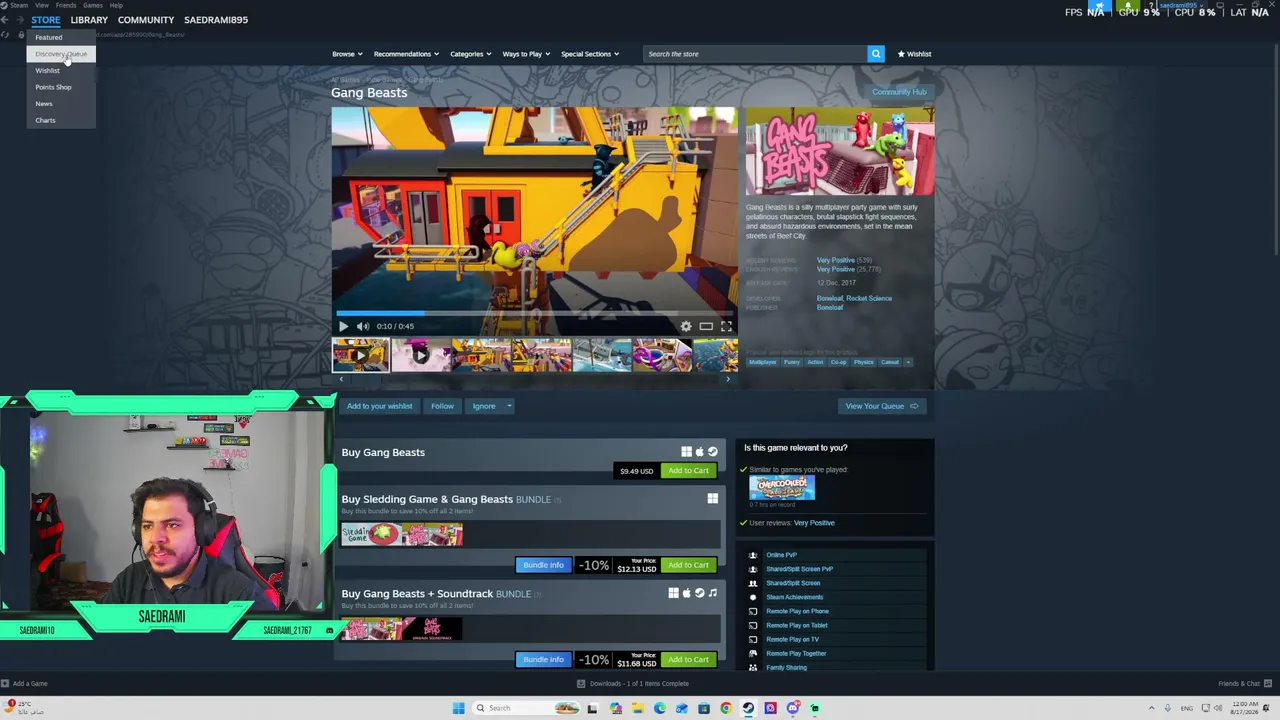Open Ways to Play dropdown
1280x720 pixels.
pos(525,54)
